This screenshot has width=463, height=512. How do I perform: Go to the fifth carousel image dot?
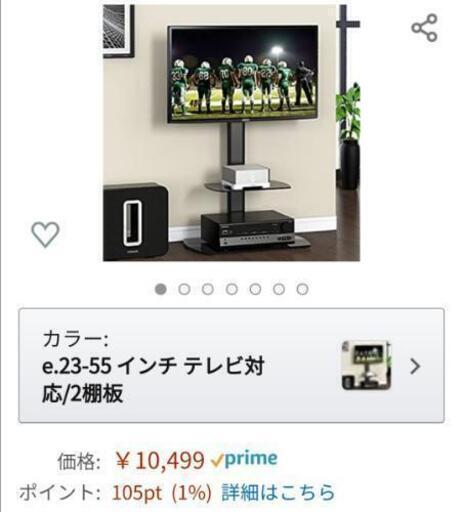(255, 289)
